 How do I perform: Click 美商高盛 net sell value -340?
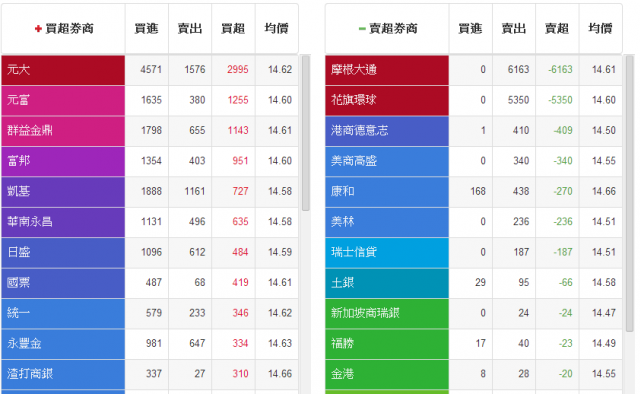pos(563,161)
